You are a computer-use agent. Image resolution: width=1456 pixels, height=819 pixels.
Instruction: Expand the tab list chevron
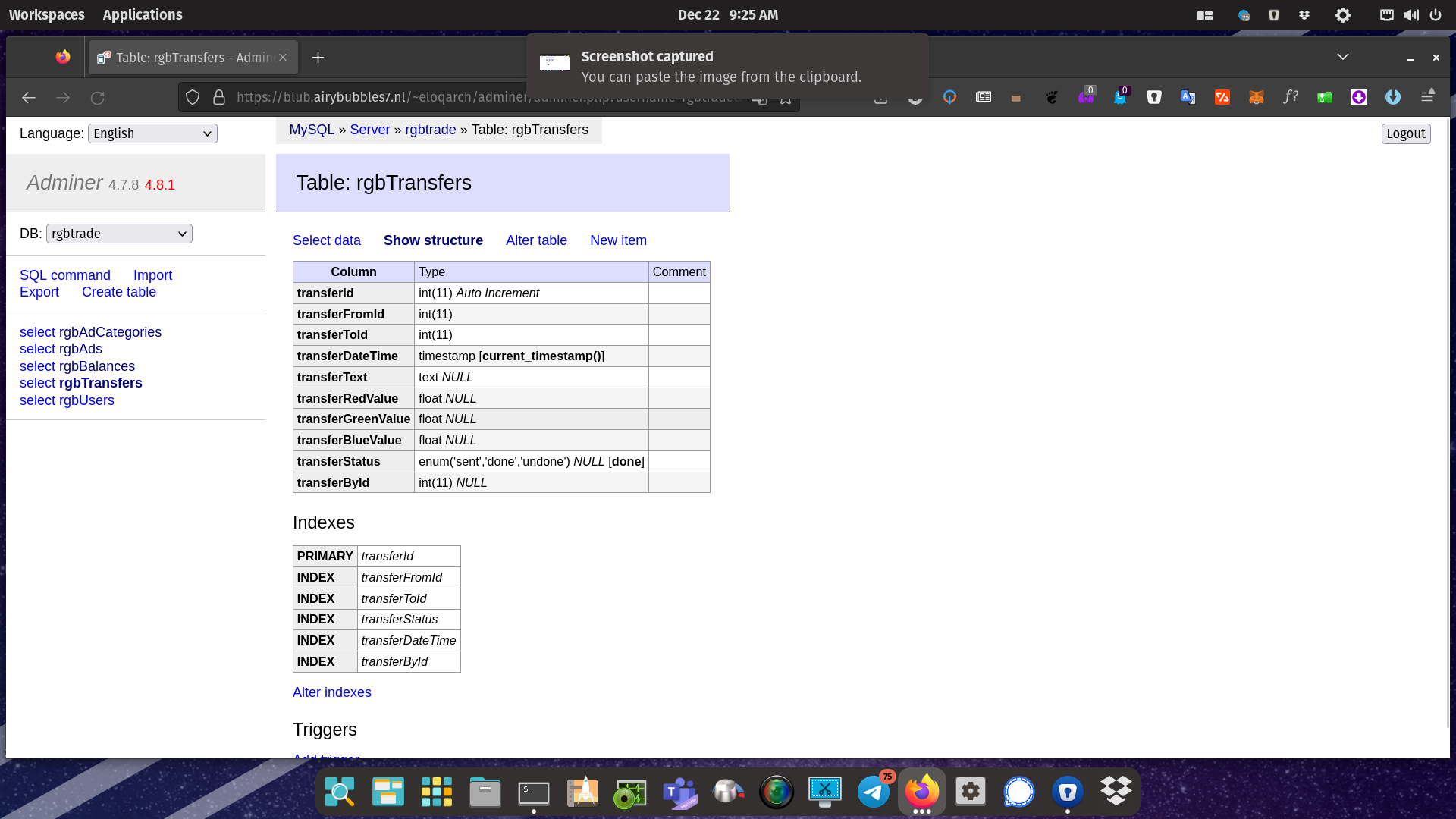click(1343, 57)
